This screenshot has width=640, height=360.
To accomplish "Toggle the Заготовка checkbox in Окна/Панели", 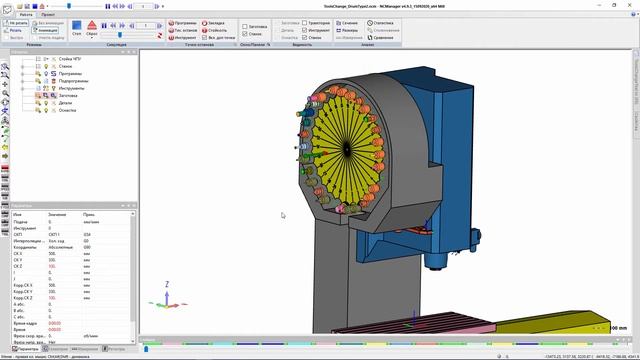I will (245, 27).
